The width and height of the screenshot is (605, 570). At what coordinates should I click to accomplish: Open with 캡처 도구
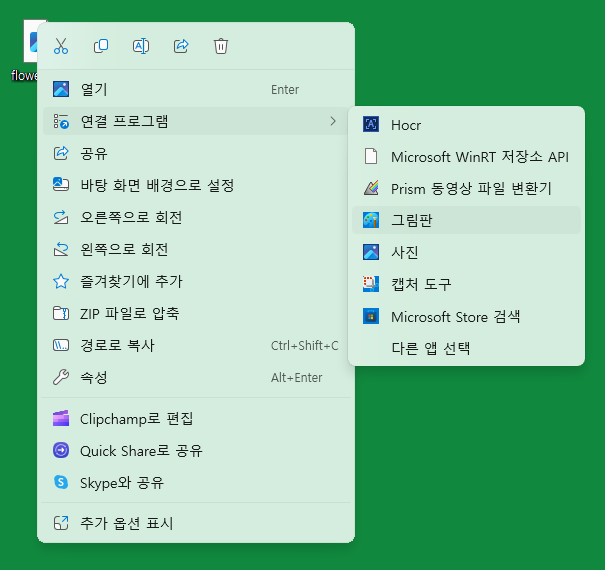pos(466,284)
